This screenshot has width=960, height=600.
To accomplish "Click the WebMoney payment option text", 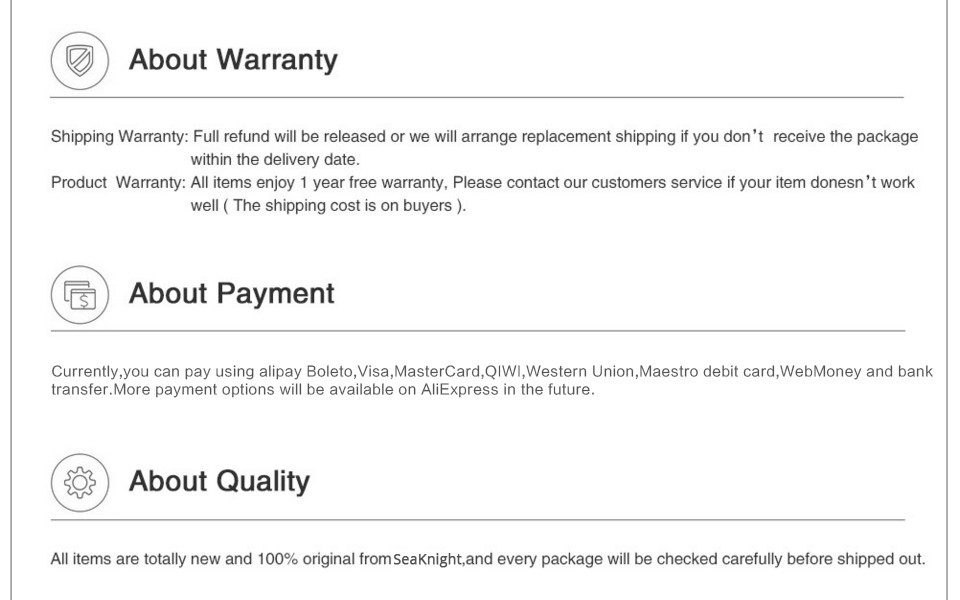I will pyautogui.click(x=820, y=372).
